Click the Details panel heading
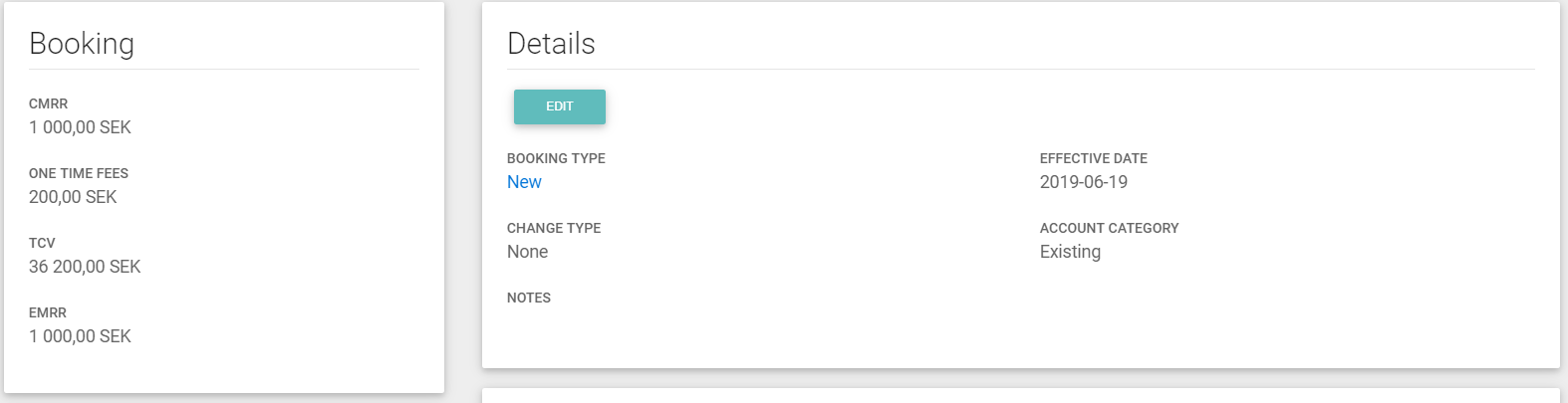Screen dimensions: 1568x403 [551, 44]
